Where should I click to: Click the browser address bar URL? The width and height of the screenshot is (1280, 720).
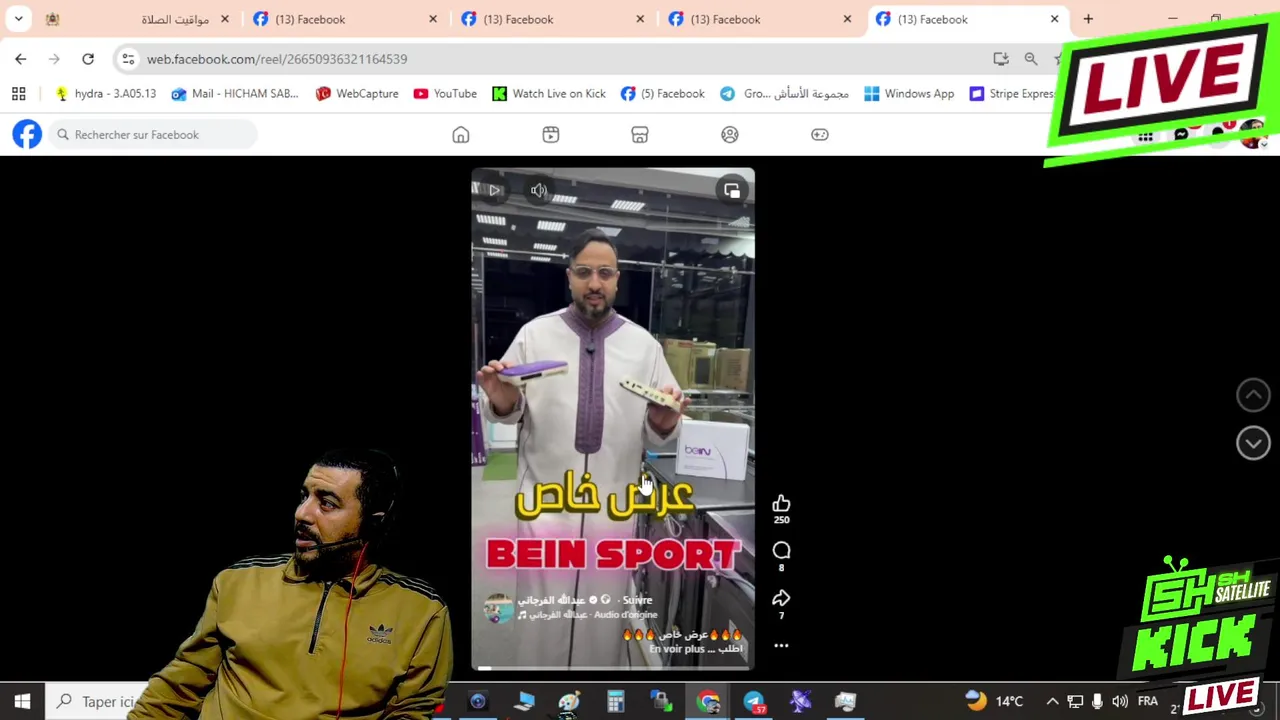277,59
